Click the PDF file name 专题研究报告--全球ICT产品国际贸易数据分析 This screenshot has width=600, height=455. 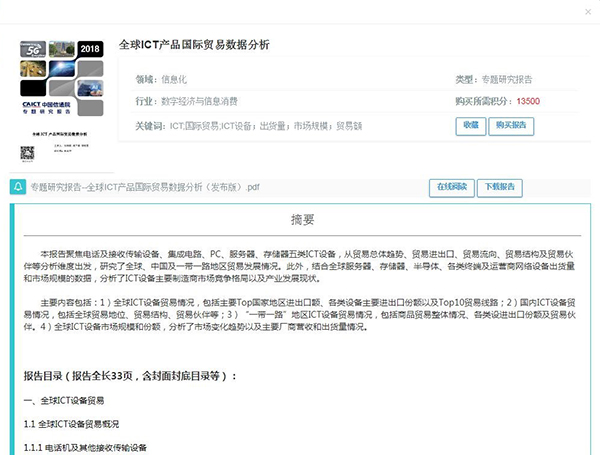(138, 187)
